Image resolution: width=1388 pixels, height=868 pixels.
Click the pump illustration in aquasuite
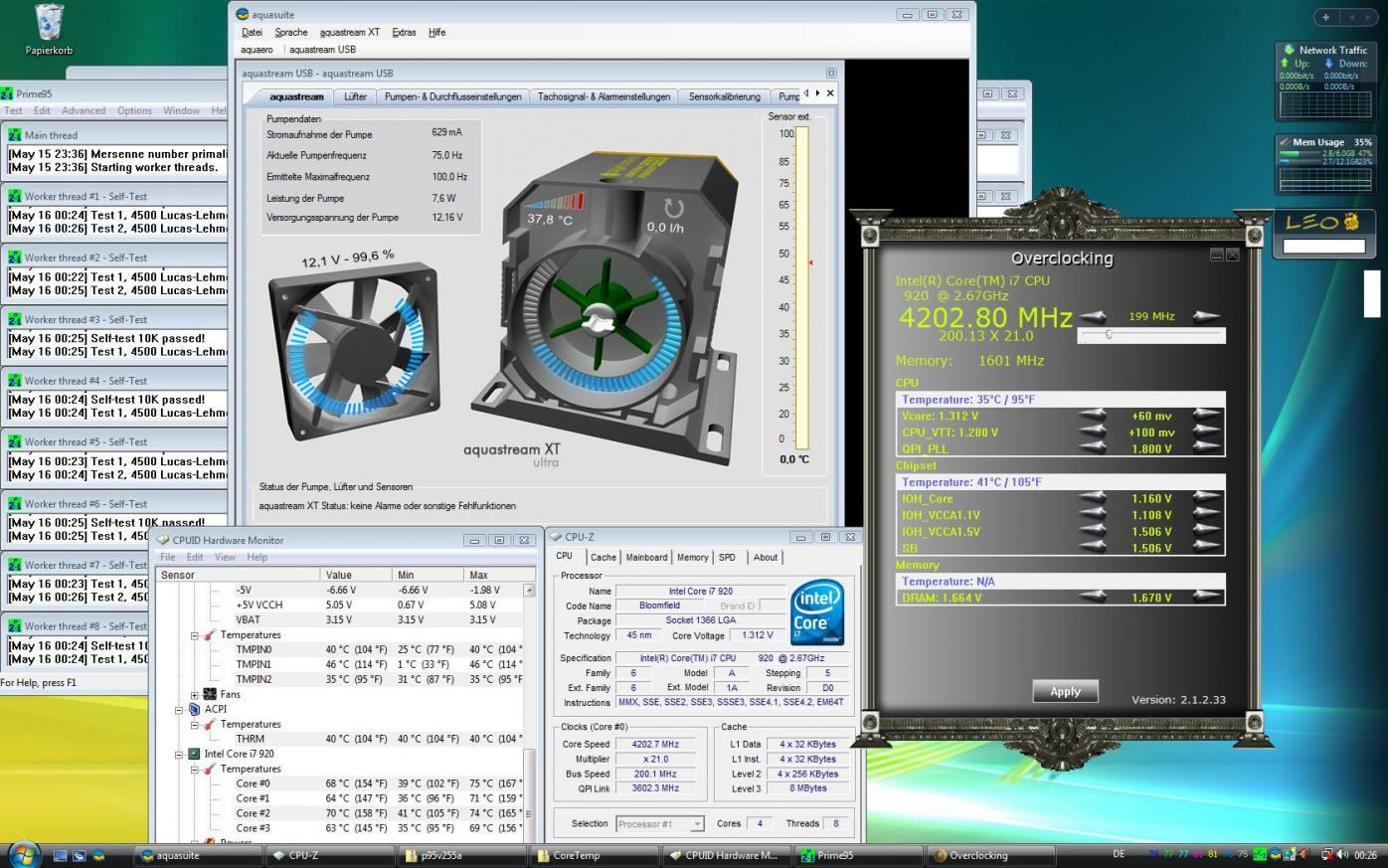pyautogui.click(x=607, y=308)
